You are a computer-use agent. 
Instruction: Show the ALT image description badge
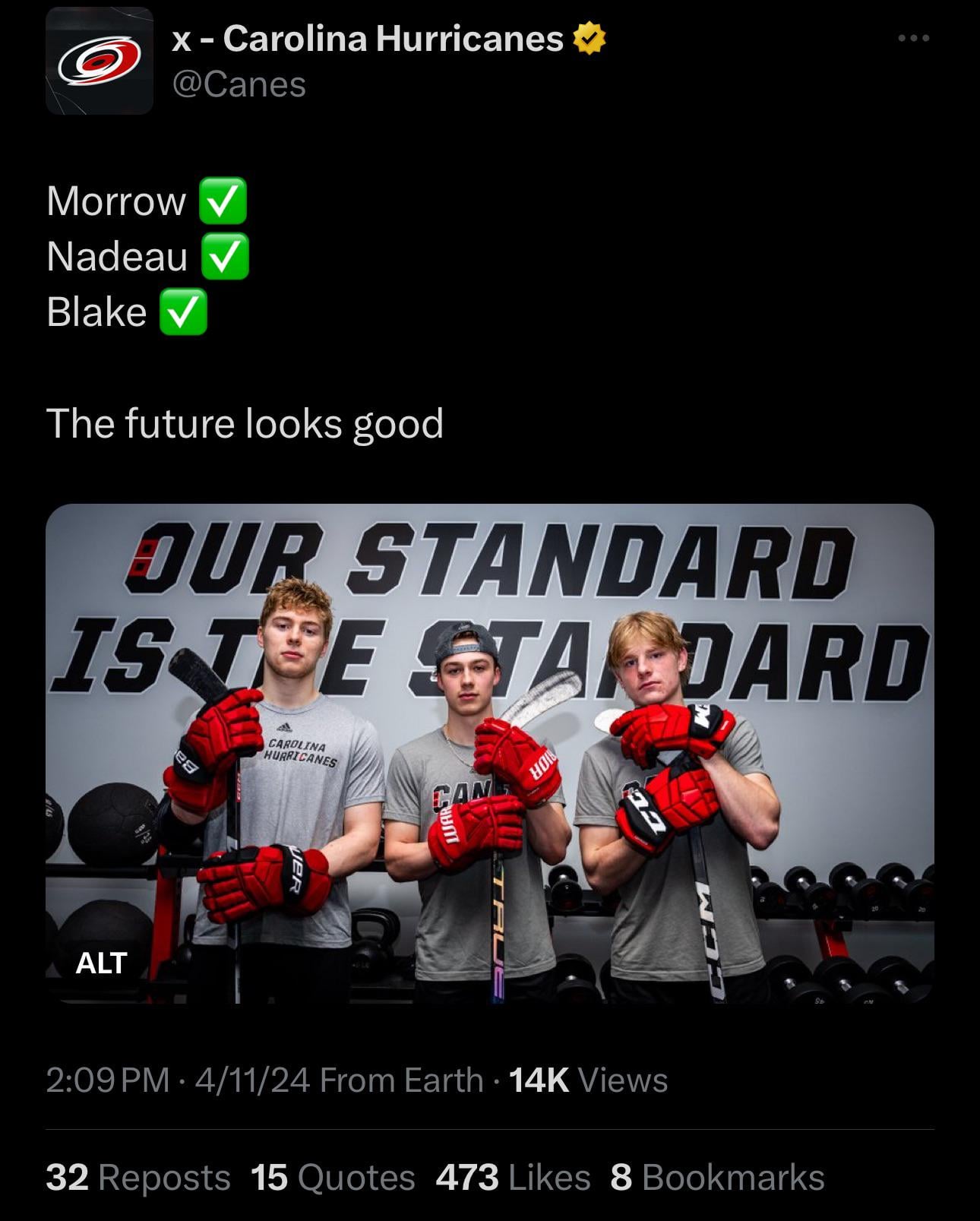(x=101, y=963)
